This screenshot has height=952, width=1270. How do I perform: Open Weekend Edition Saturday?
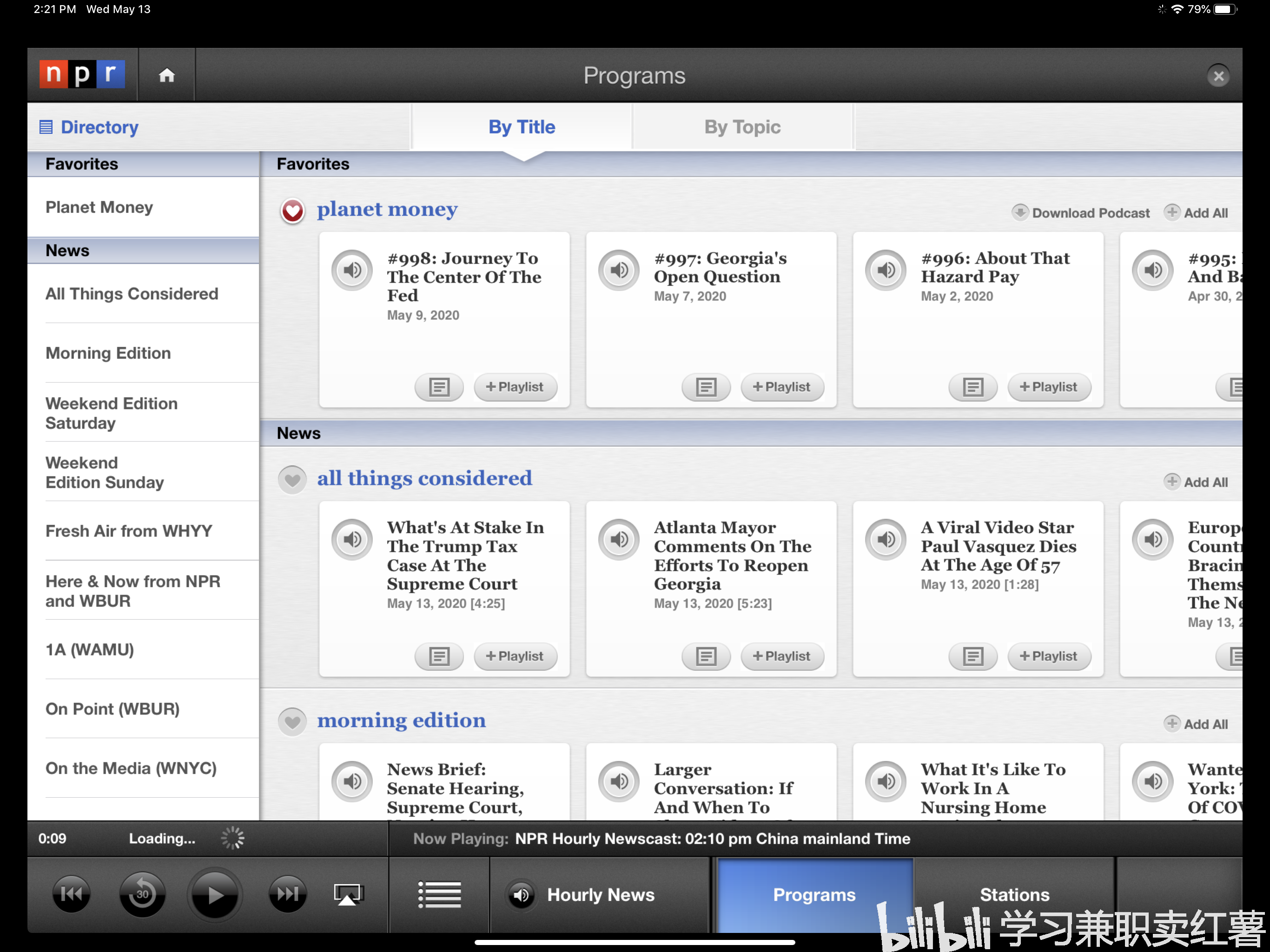[x=143, y=413]
